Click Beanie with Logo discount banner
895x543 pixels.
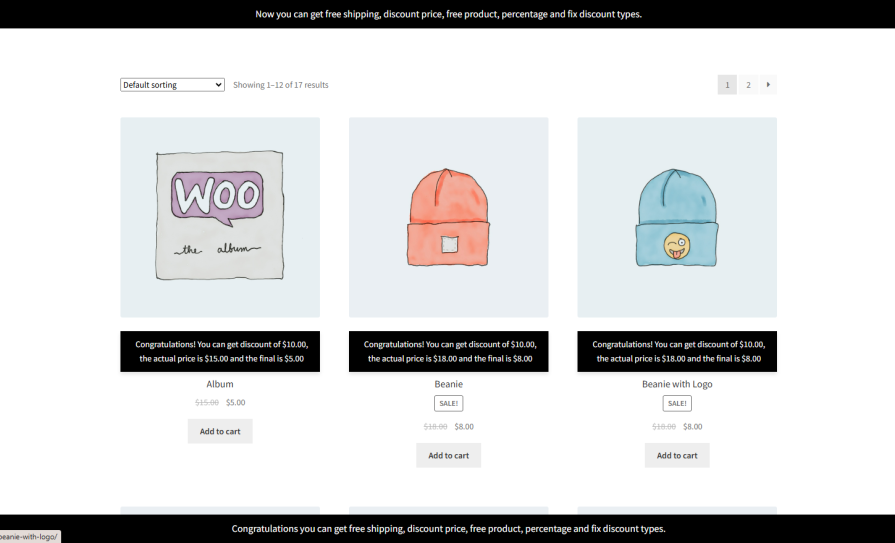[677, 351]
